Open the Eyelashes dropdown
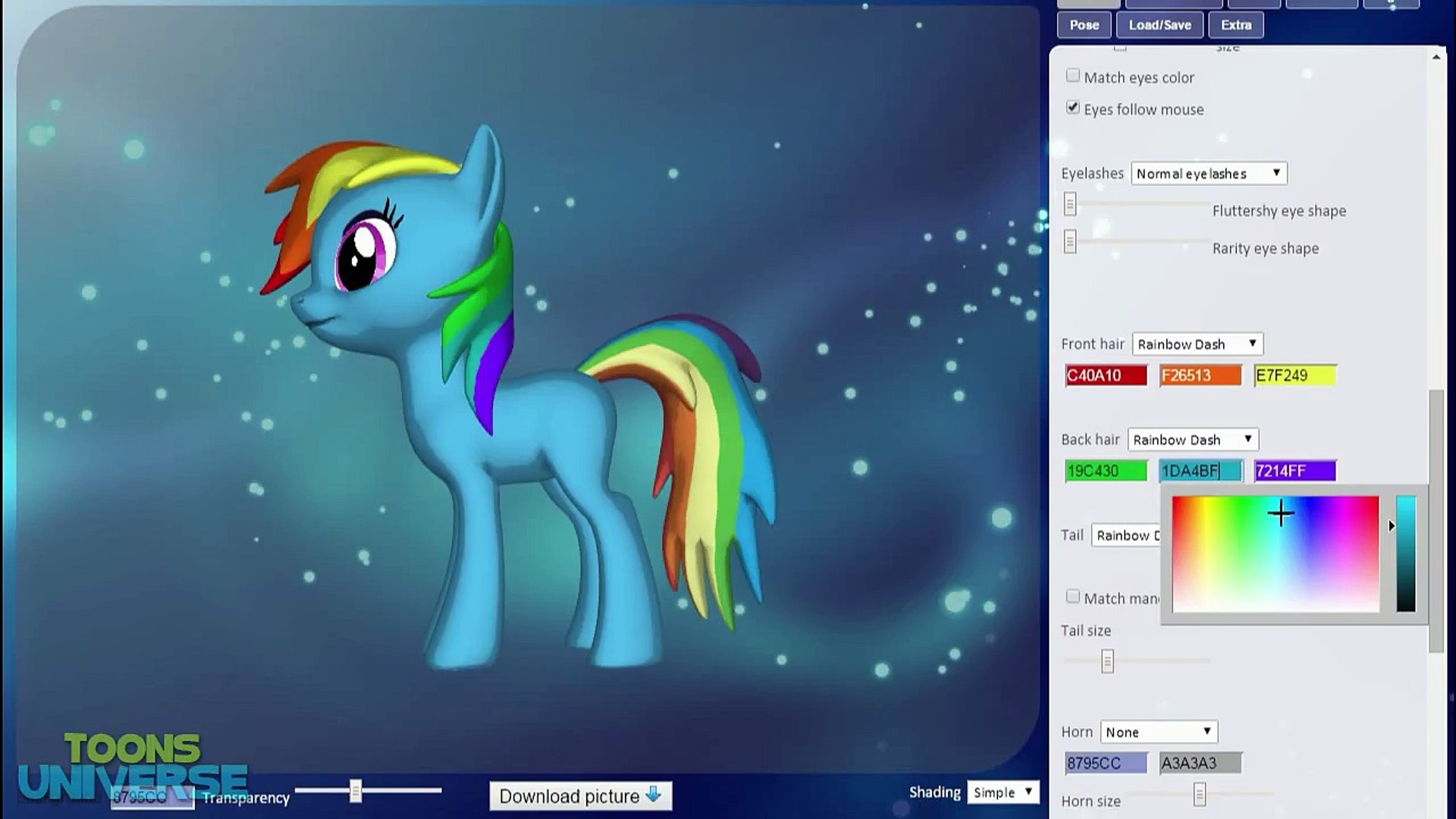This screenshot has height=819, width=1456. coord(1209,174)
